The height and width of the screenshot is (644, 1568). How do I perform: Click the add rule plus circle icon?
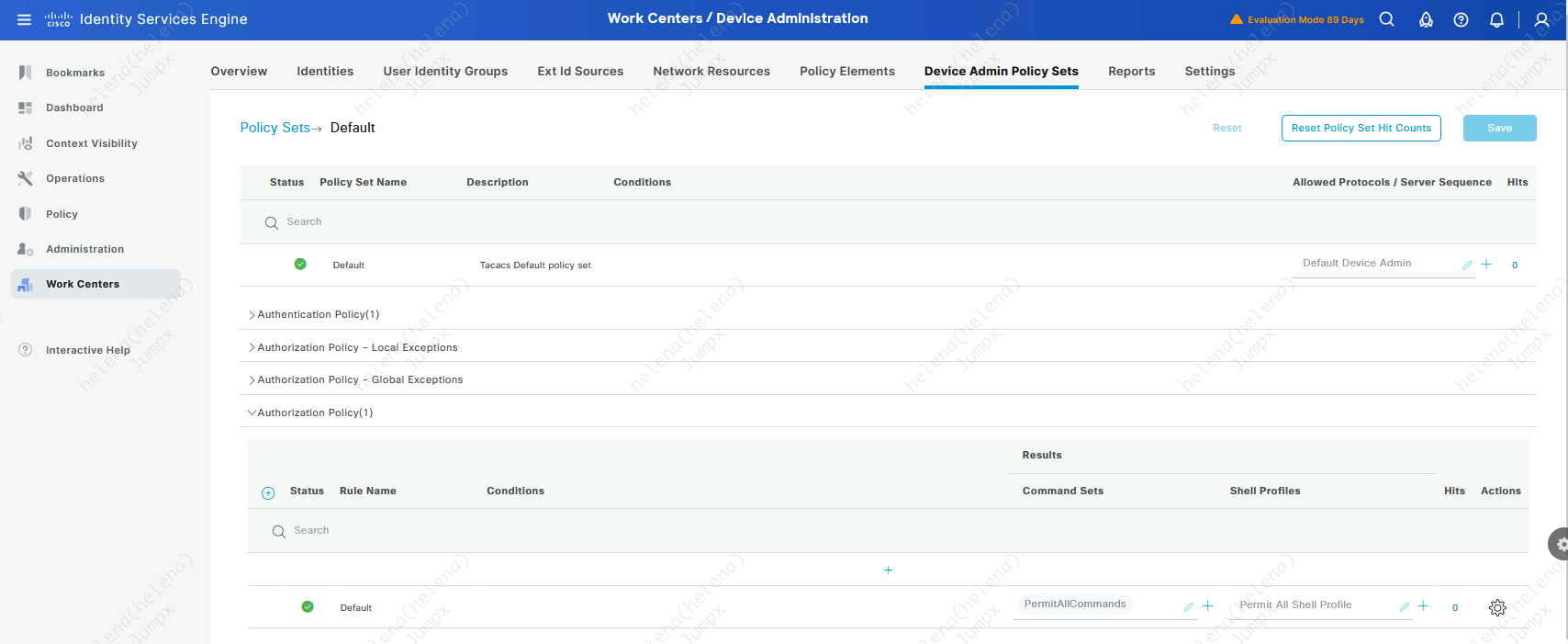pos(268,493)
